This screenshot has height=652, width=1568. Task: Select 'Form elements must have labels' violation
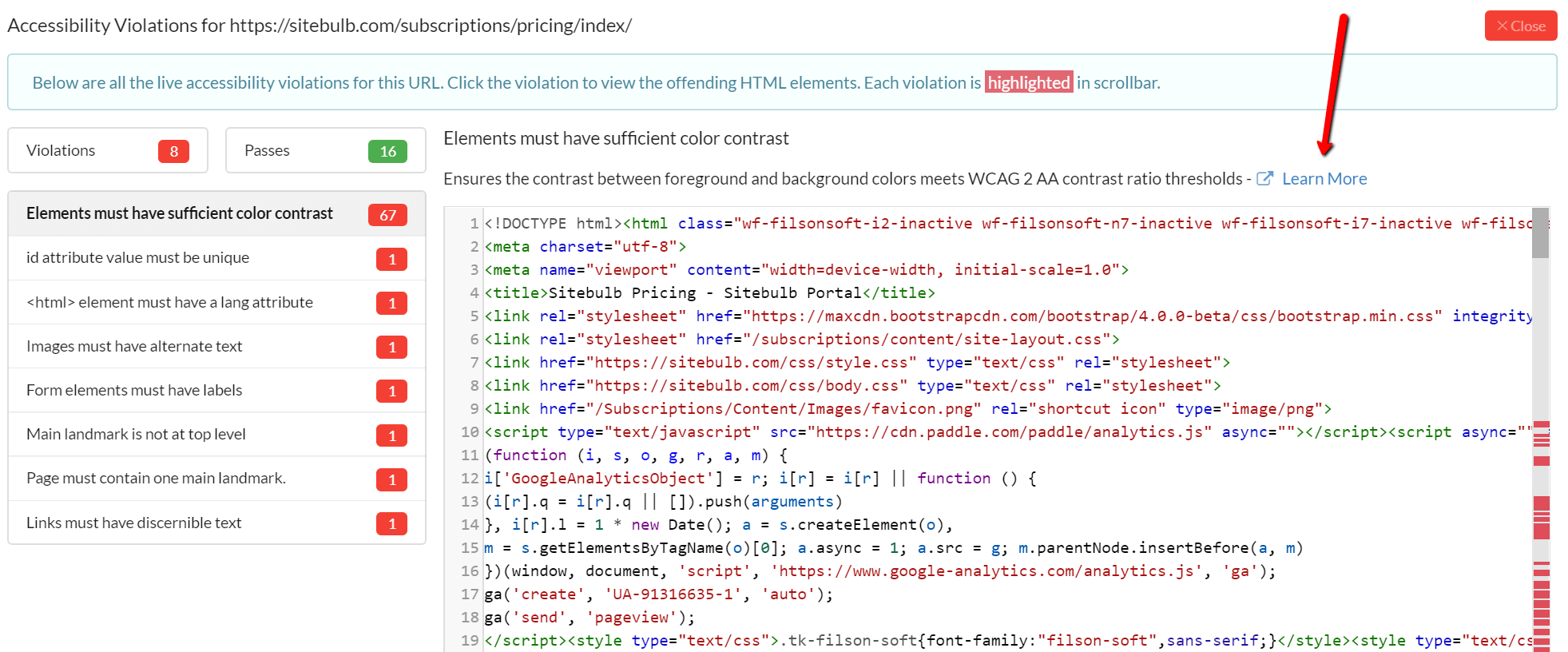[x=216, y=390]
